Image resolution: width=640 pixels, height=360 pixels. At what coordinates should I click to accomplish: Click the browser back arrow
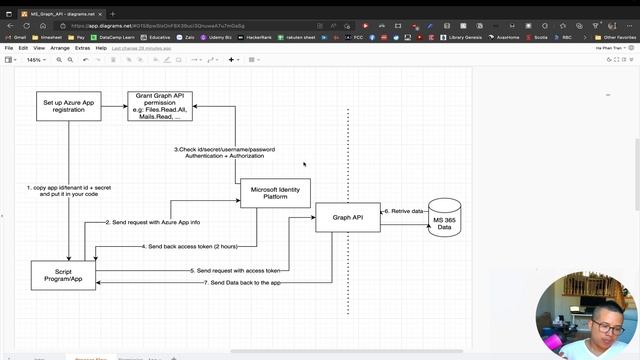pos(11,26)
